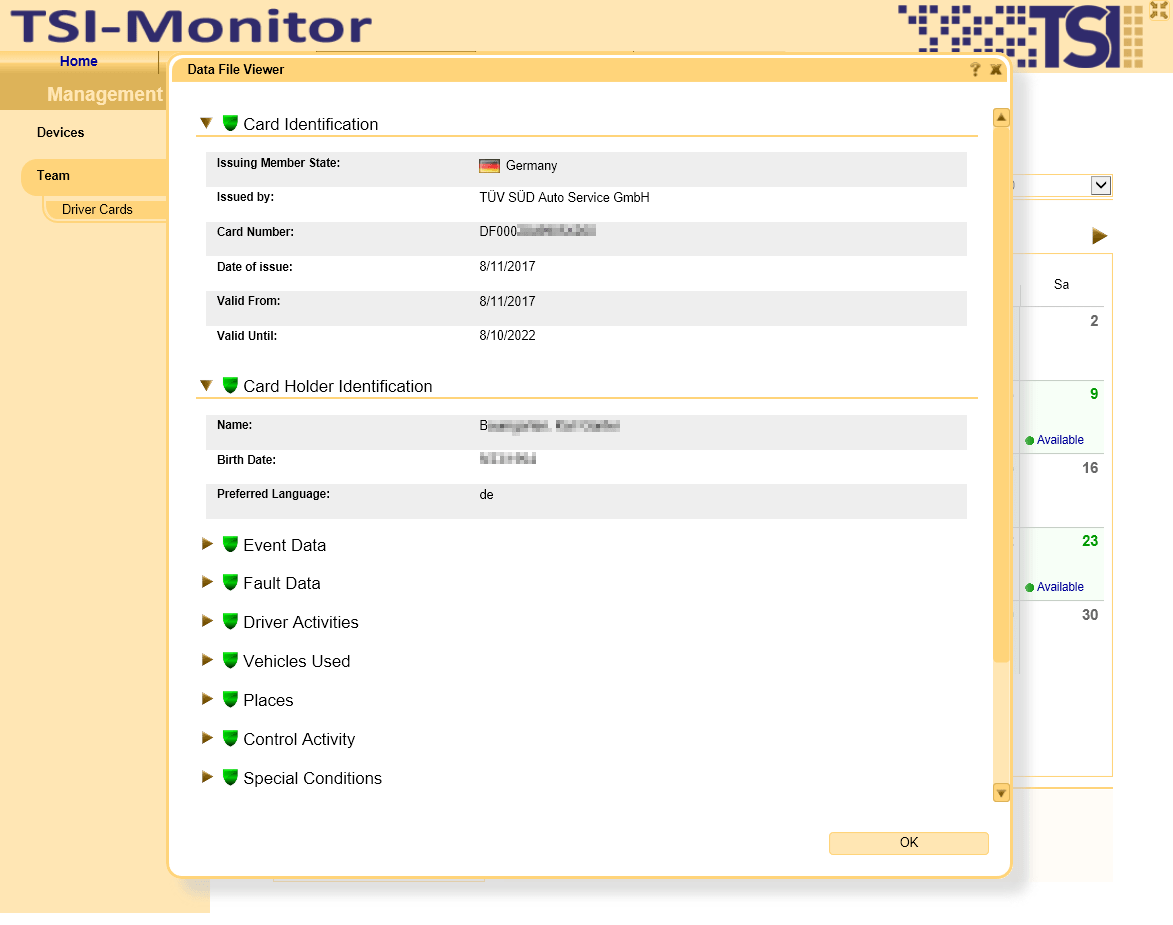Collapse the Card Holder Identification section
Viewport: 1173px width, 925px height.
(206, 385)
